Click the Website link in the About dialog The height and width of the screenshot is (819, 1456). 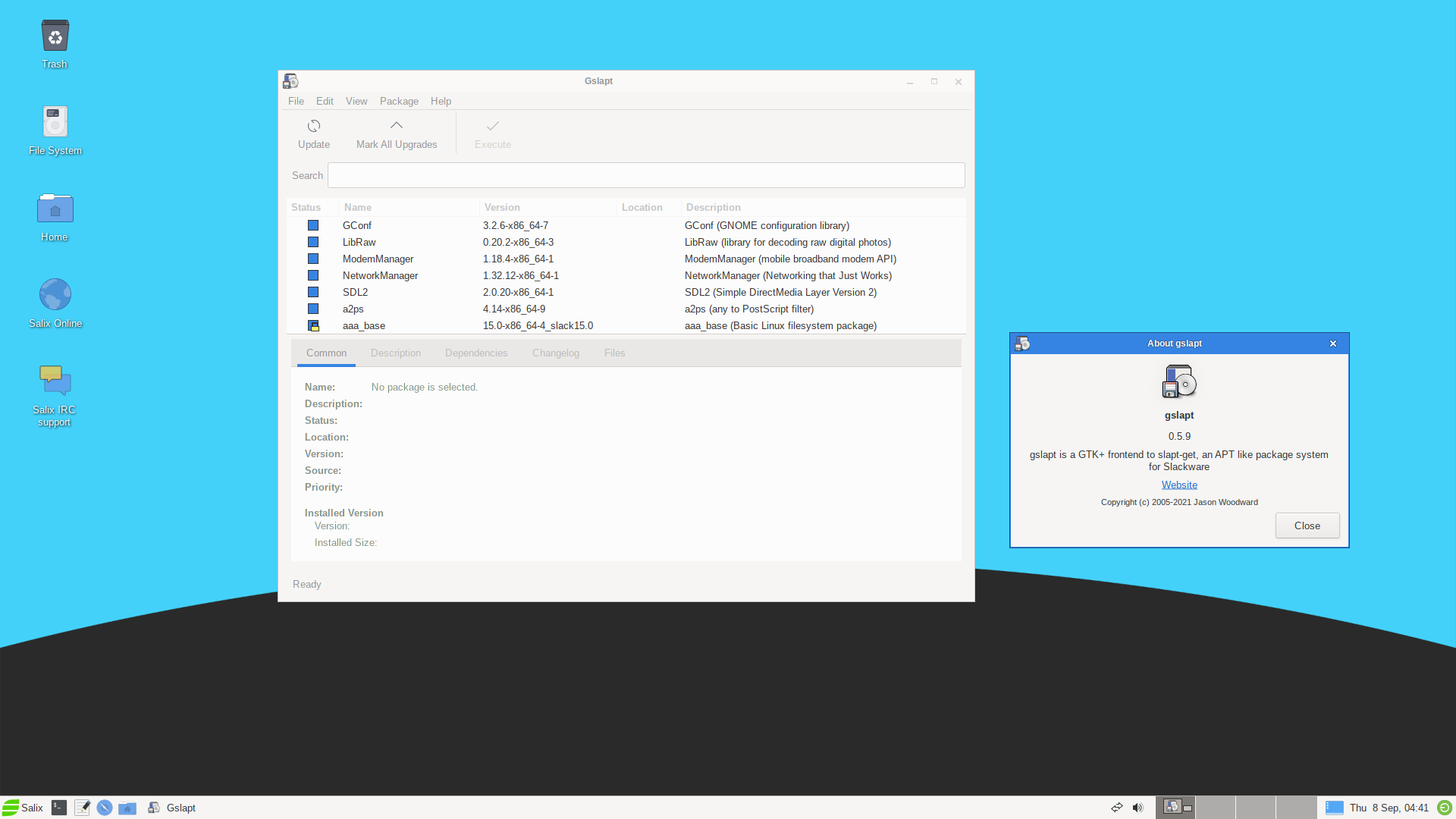pyautogui.click(x=1179, y=485)
